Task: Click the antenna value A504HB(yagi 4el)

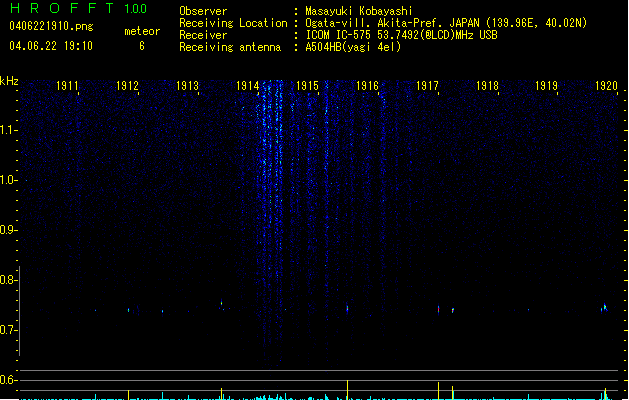Action: pos(353,47)
